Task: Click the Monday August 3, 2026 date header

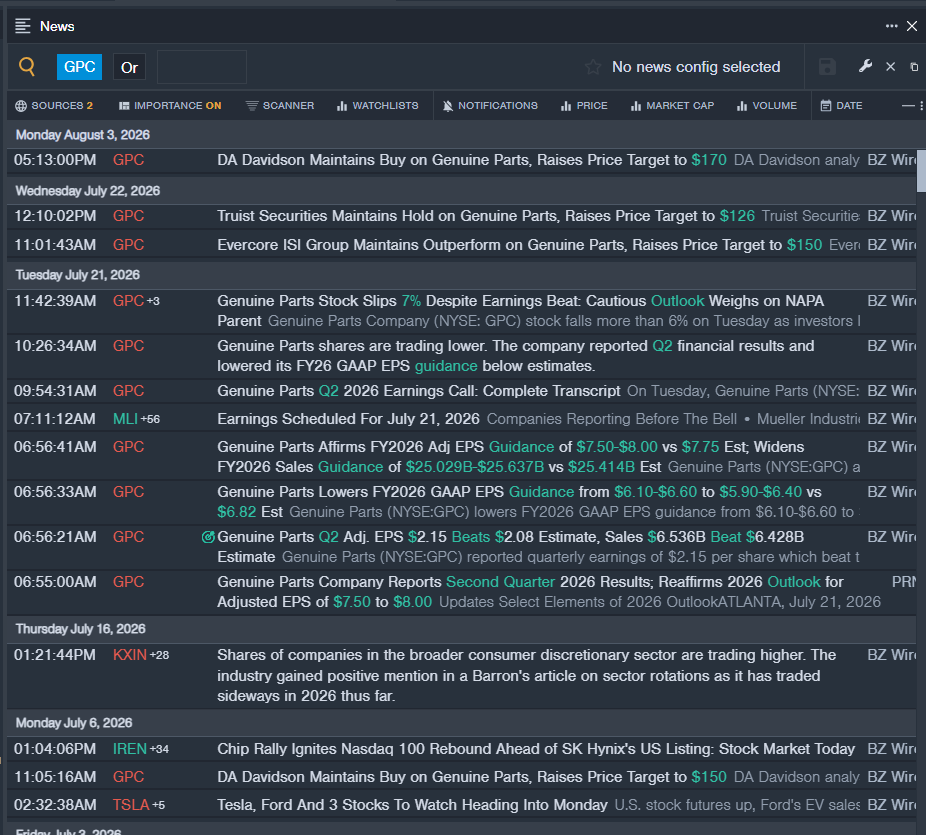Action: tap(83, 135)
